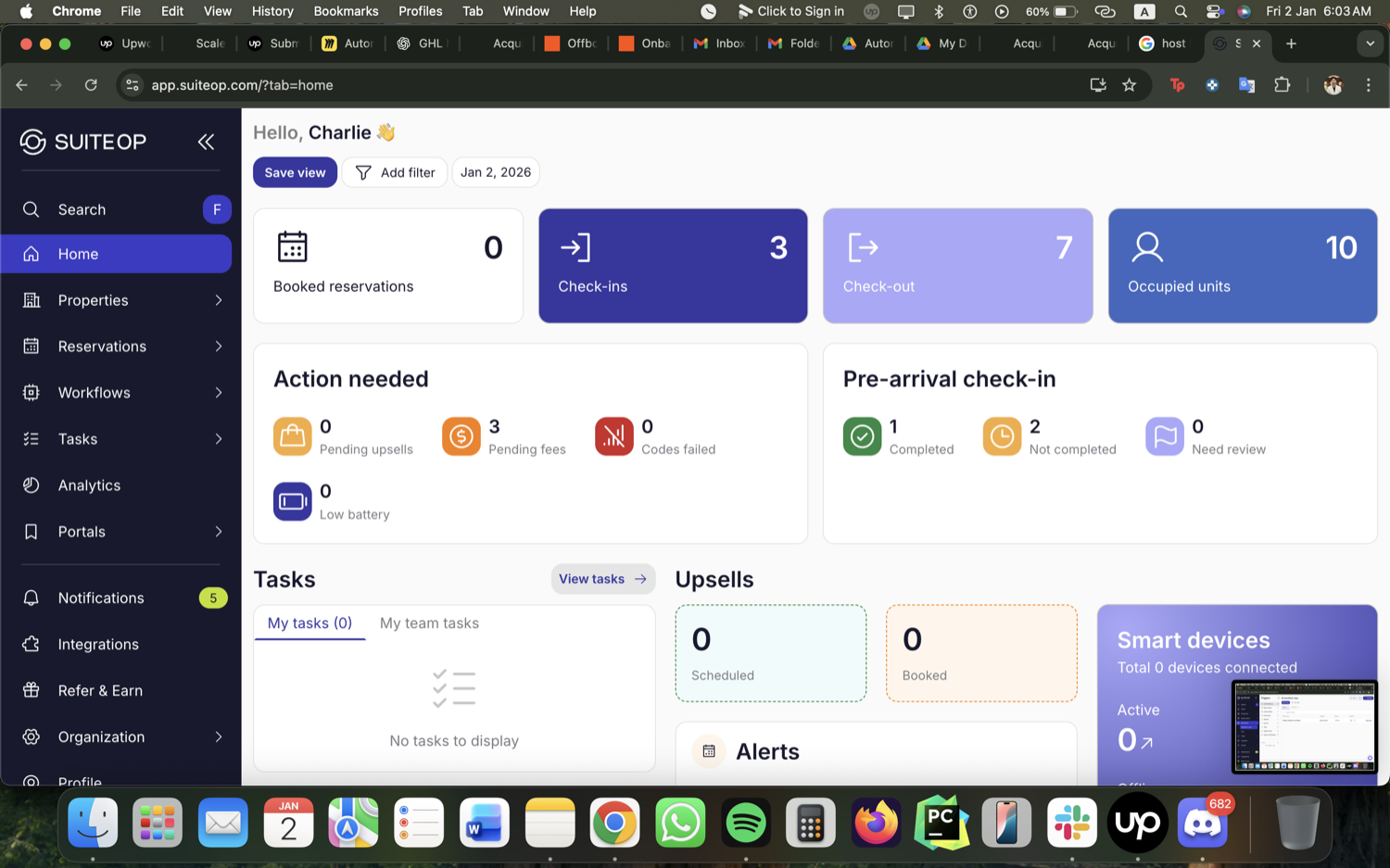Reload the page in Chrome
The image size is (1390, 868).
91,85
